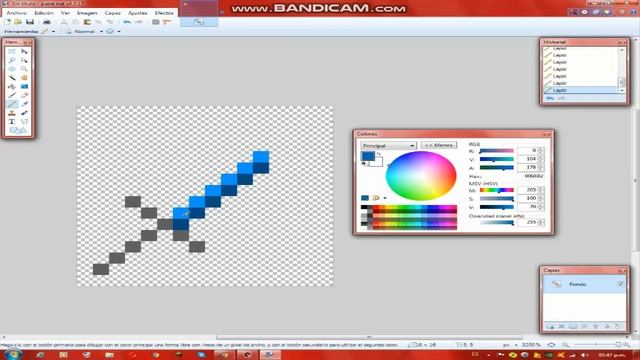Click the stepper beside hue value 205
The image size is (640, 360).
point(541,190)
